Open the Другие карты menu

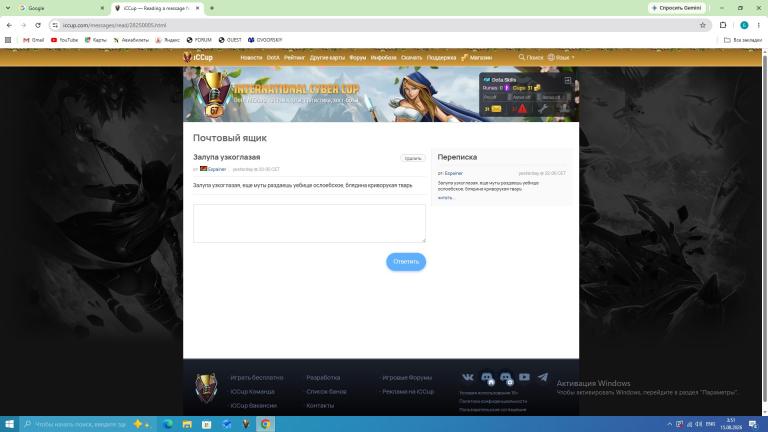pyautogui.click(x=327, y=58)
